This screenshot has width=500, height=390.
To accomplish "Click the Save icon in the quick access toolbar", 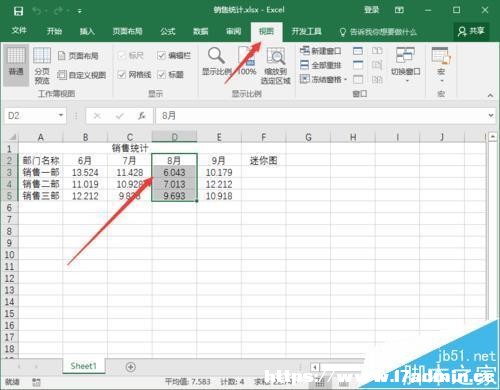I will 18,11.
